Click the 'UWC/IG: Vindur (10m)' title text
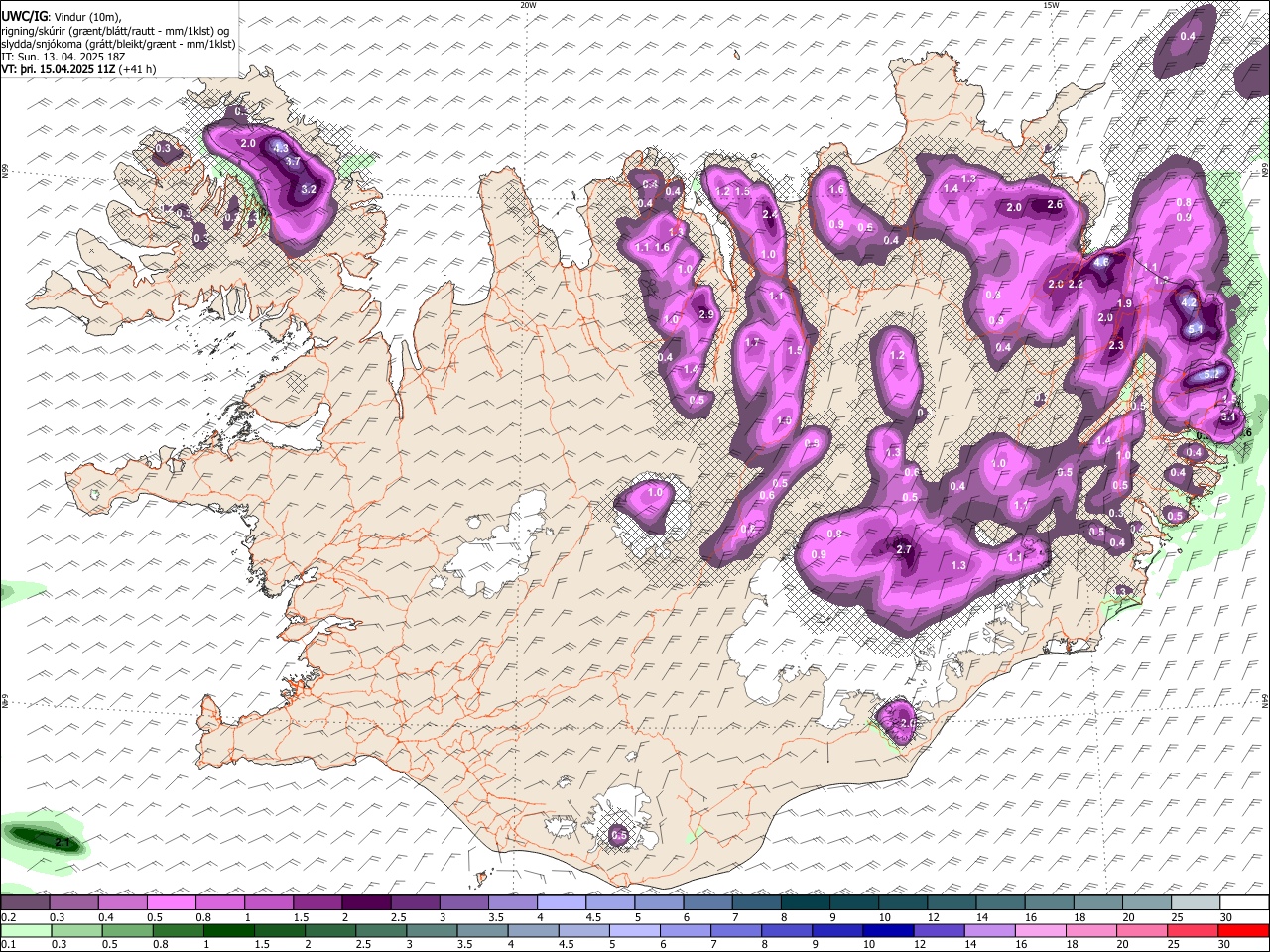The image size is (1270, 952). tap(62, 17)
